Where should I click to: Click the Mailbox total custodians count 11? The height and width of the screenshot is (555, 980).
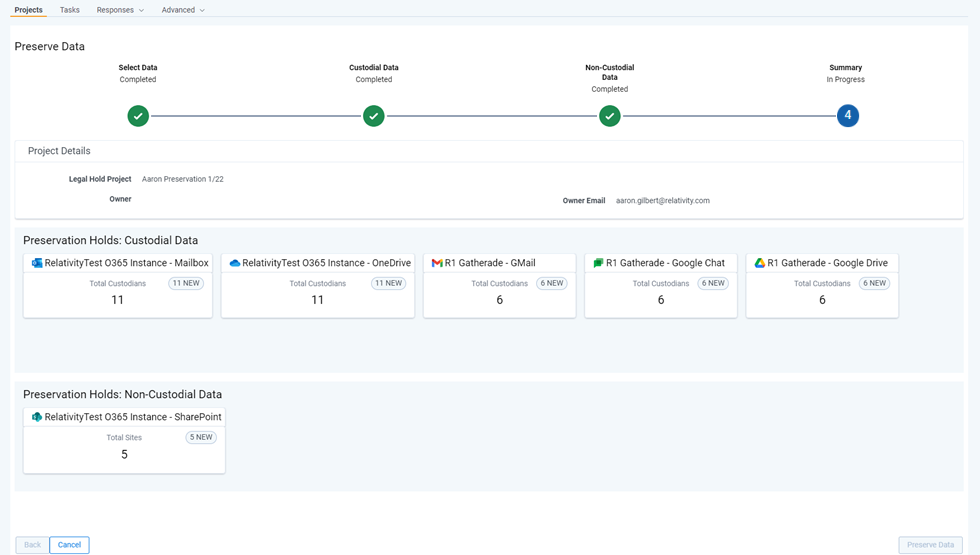118,300
